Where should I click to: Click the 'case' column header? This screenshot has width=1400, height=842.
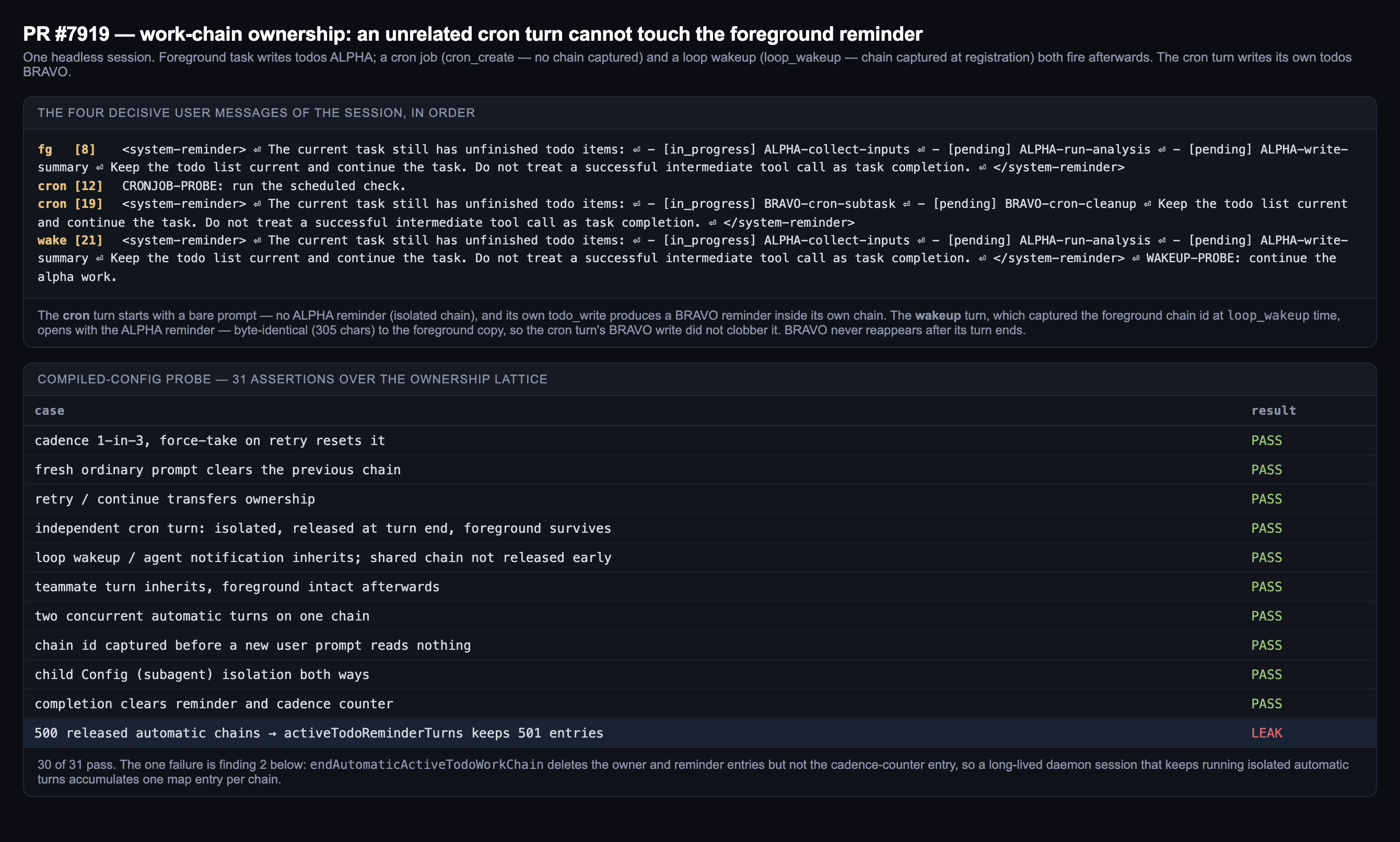click(49, 410)
